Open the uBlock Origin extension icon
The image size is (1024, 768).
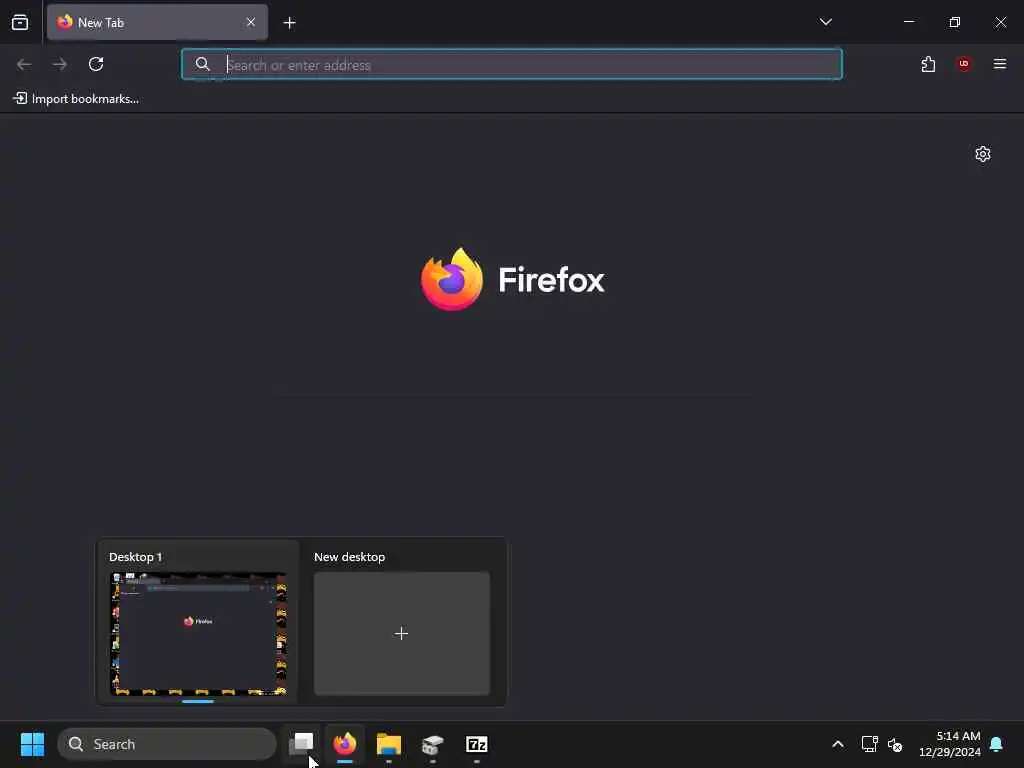[x=964, y=64]
